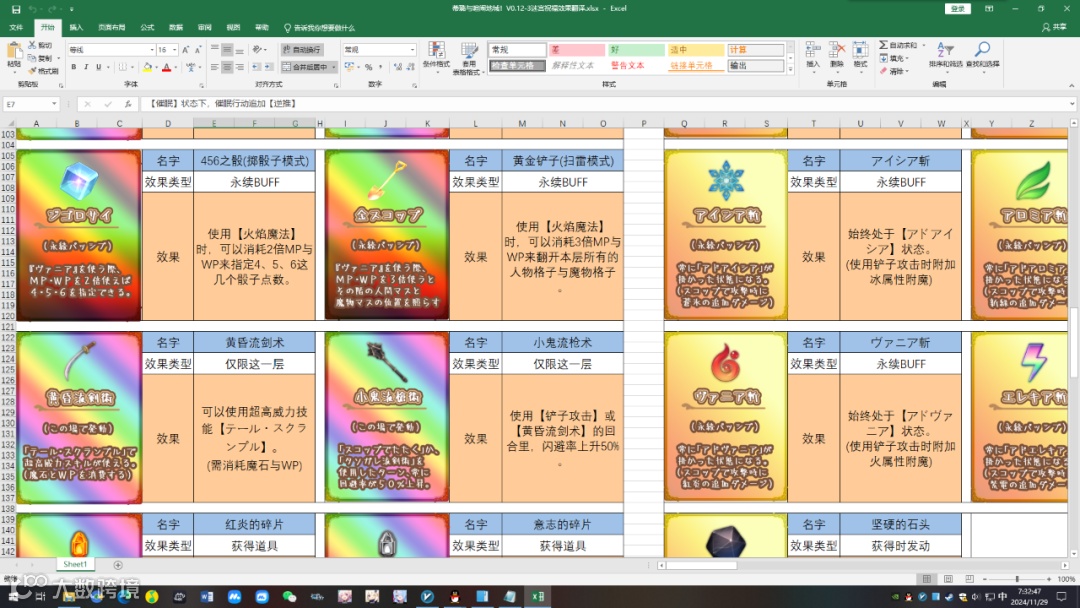Toggle align right

click(x=240, y=67)
